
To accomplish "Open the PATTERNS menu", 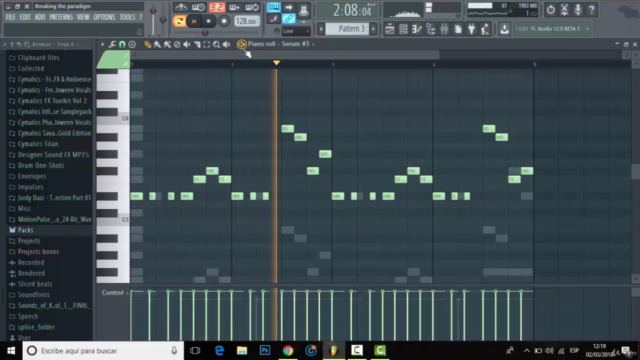I will pyautogui.click(x=61, y=17).
